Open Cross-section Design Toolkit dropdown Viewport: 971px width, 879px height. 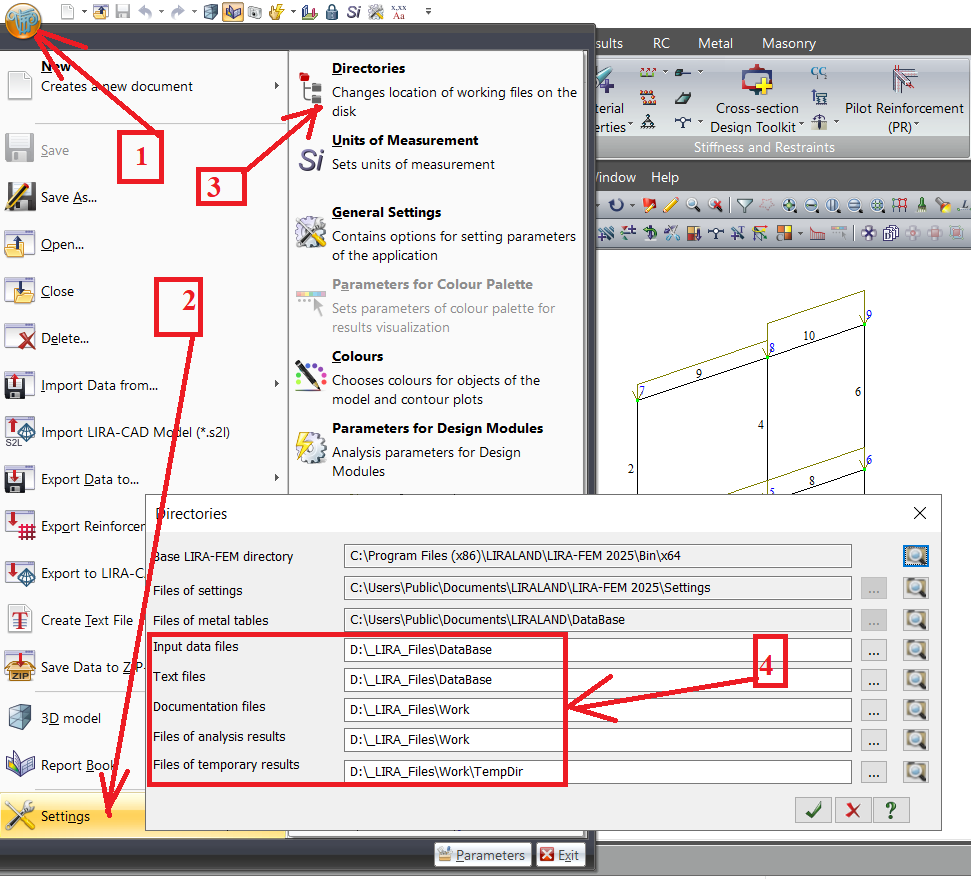pyautogui.click(x=755, y=118)
